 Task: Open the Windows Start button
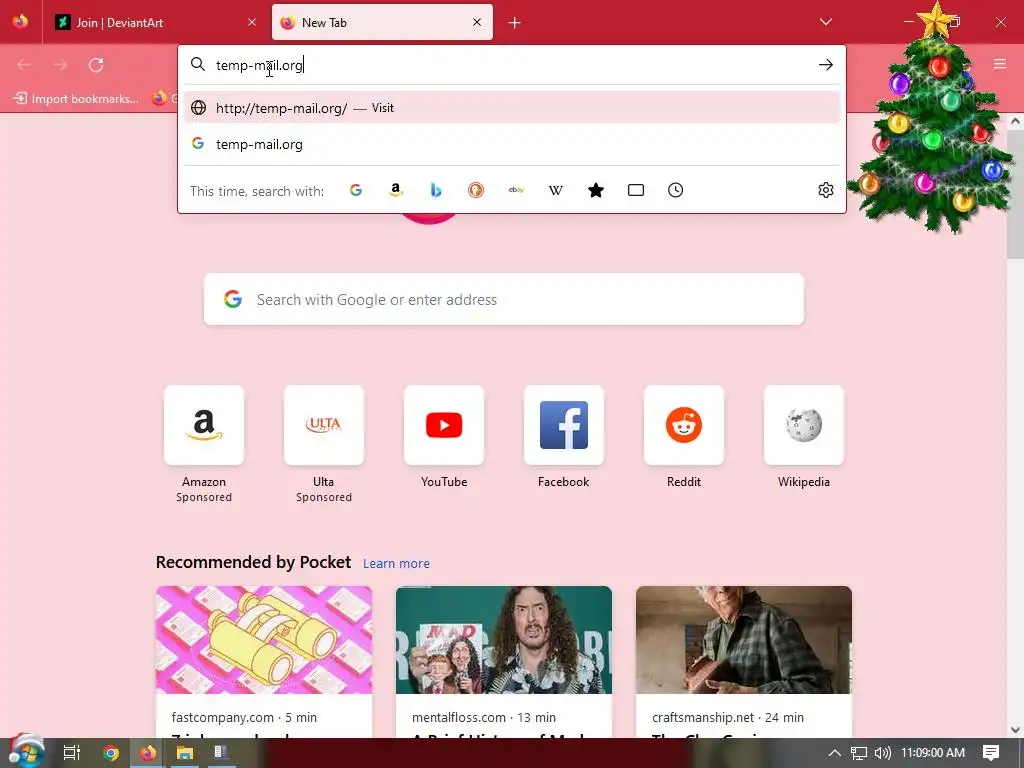tap(25, 752)
